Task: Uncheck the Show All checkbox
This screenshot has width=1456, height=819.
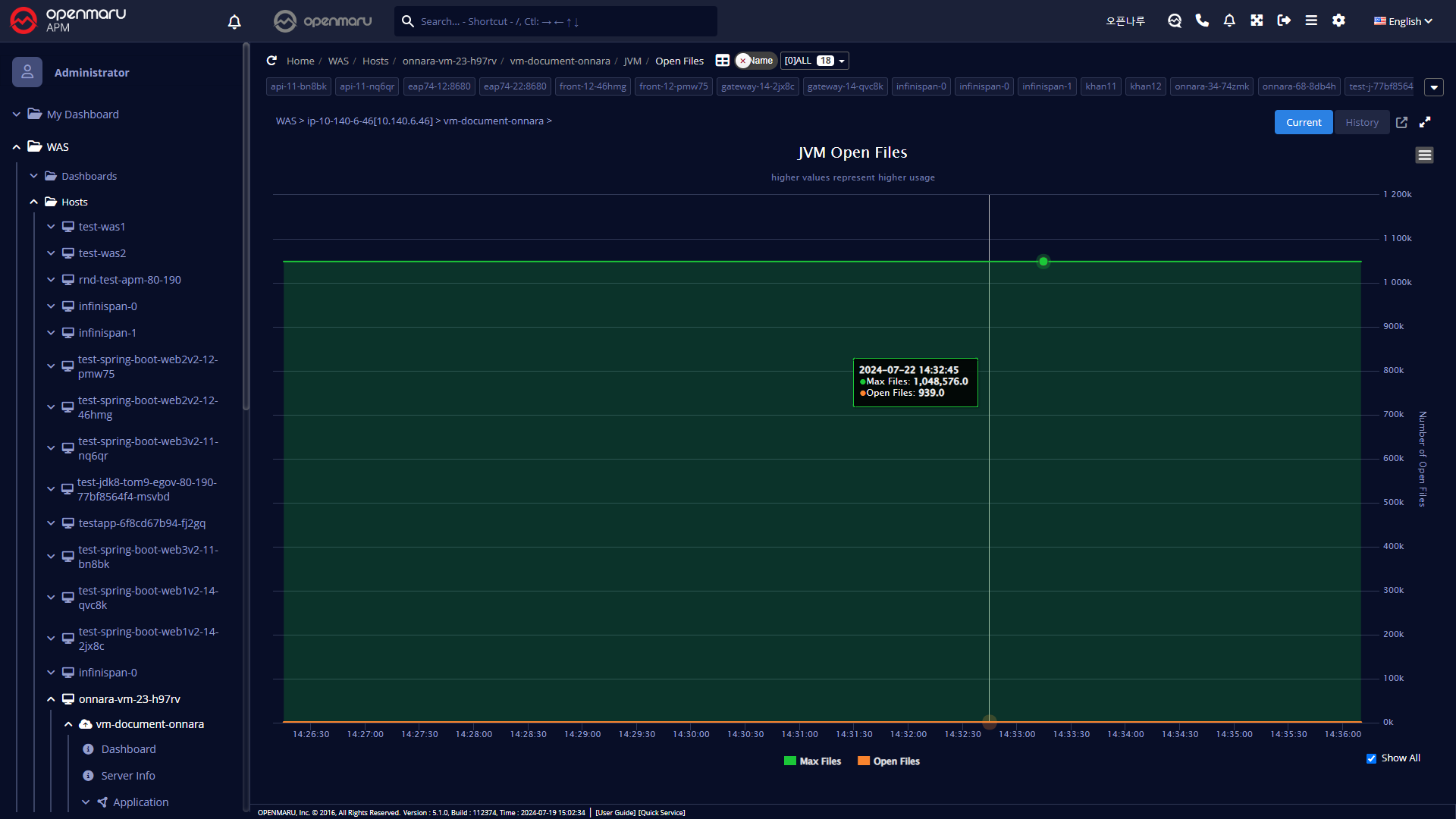Action: tap(1371, 758)
